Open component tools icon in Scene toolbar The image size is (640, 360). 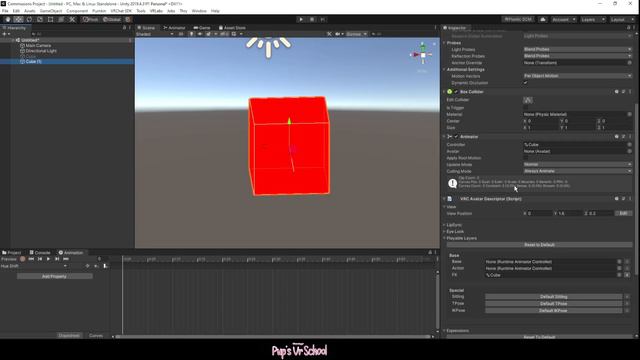[x=329, y=34]
